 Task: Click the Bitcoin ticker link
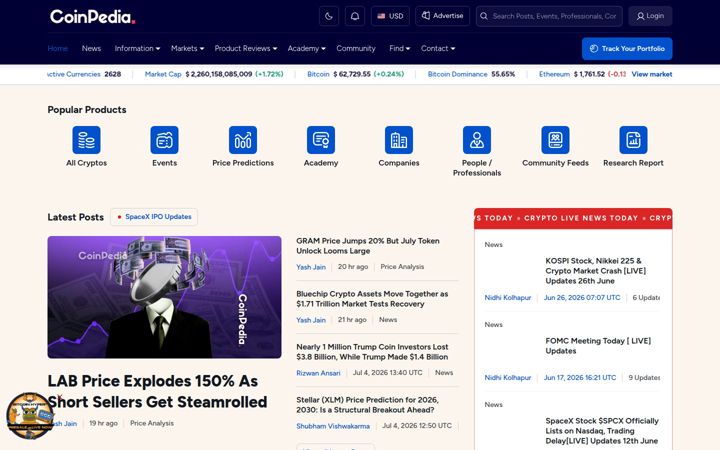[x=318, y=74]
